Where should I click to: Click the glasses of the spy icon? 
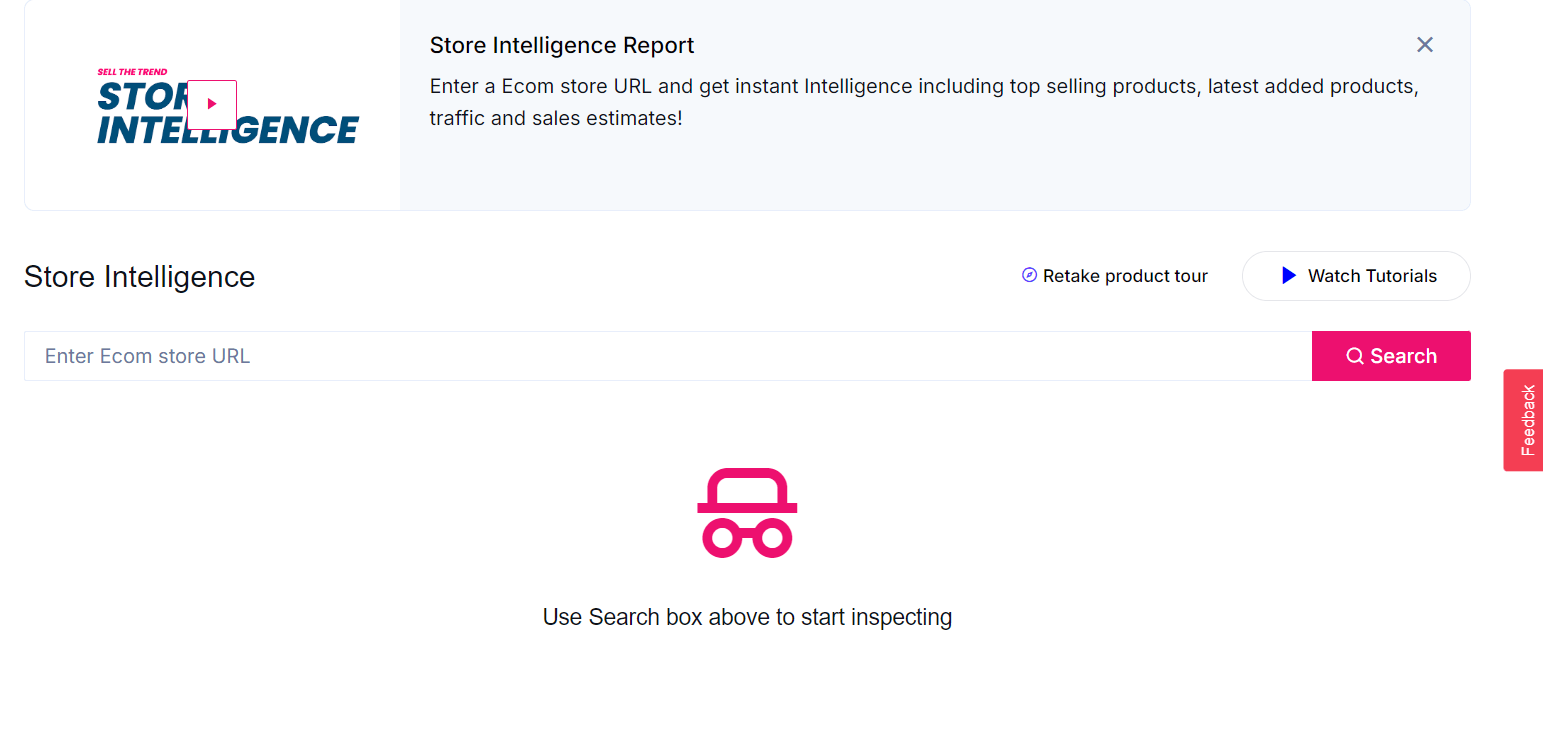click(x=747, y=538)
